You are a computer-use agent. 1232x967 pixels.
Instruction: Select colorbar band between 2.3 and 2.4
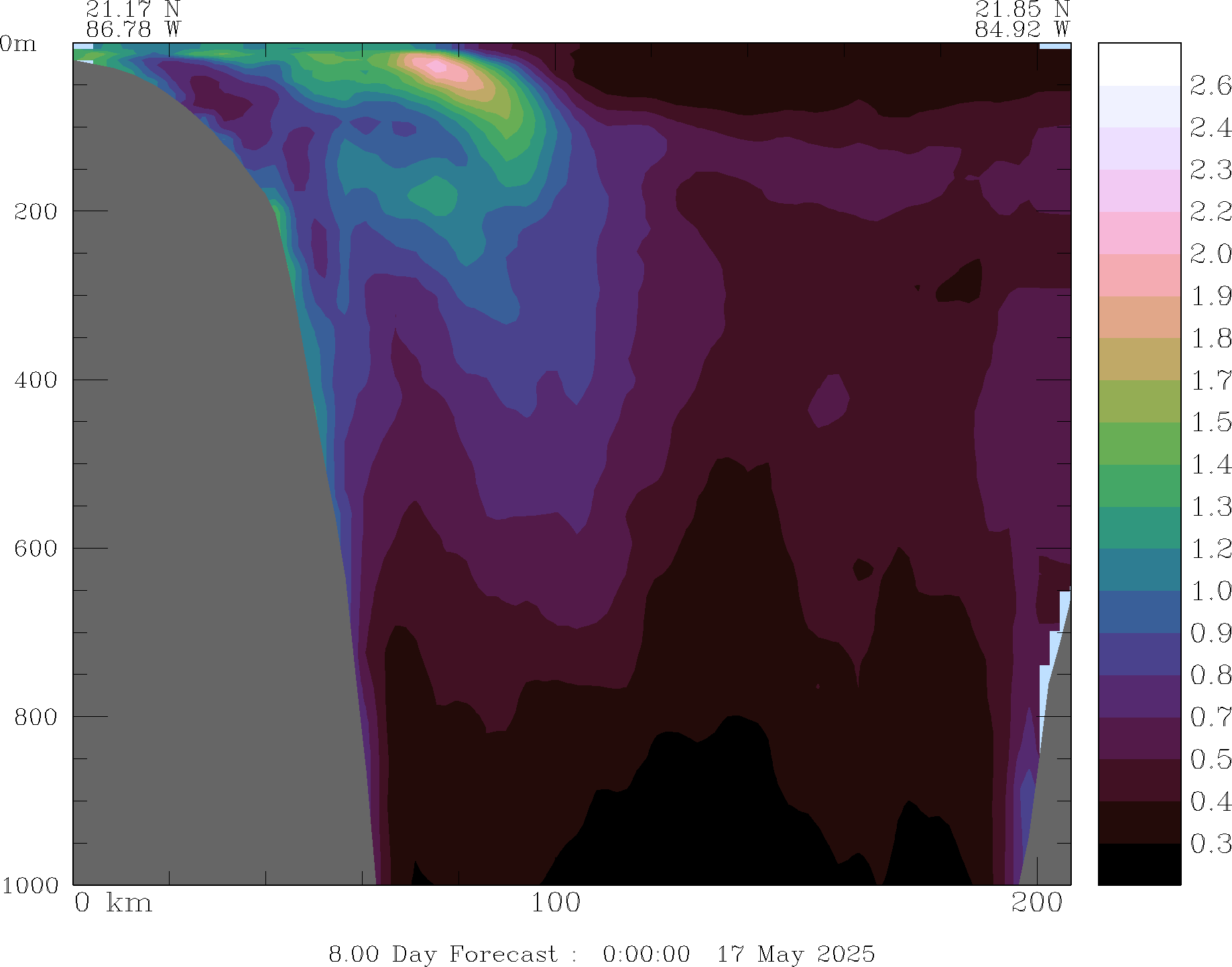[1139, 148]
